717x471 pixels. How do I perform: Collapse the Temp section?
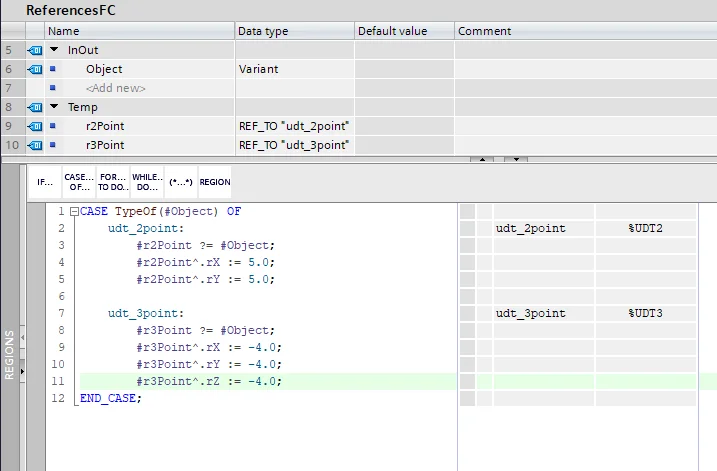click(x=54, y=107)
